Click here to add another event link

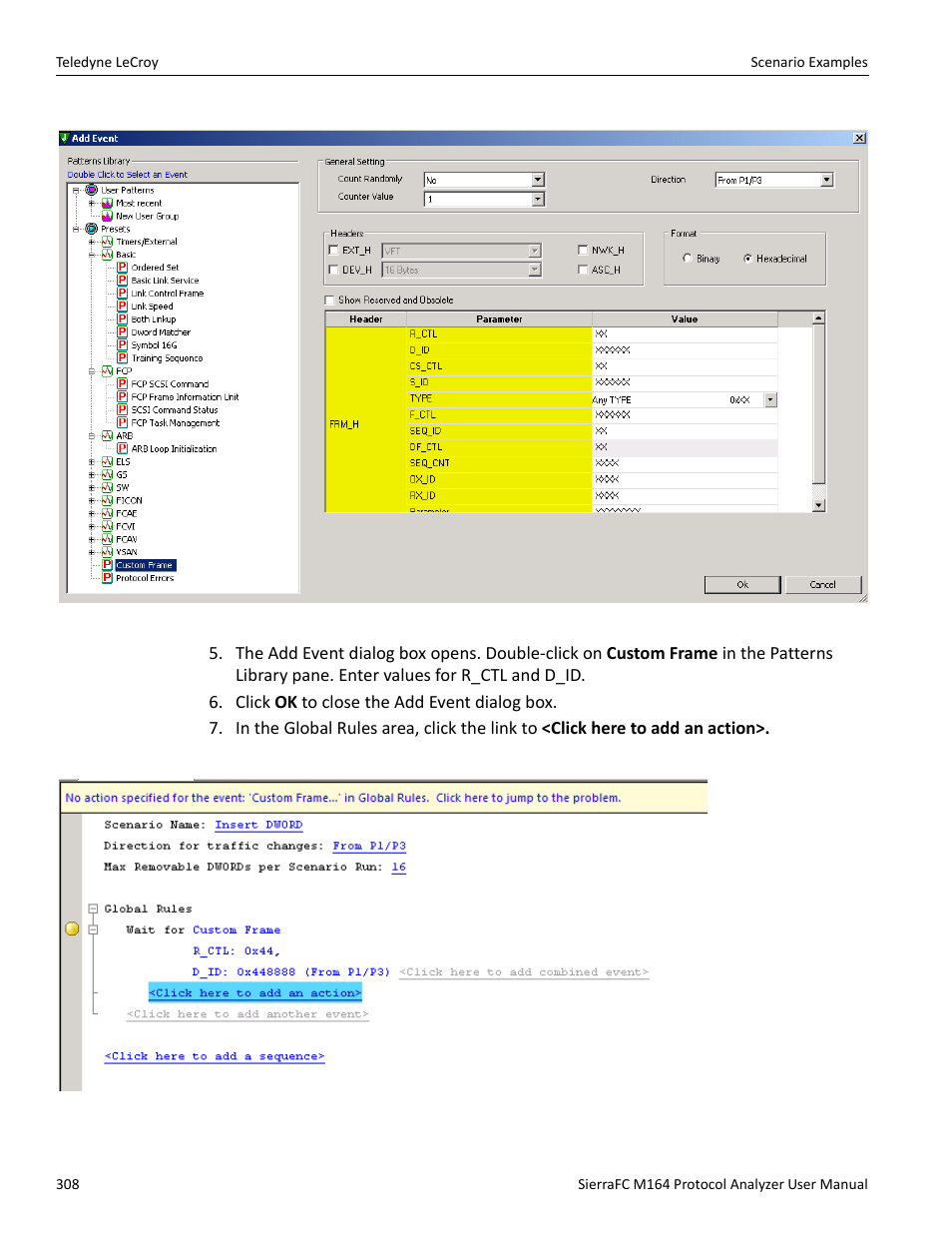pos(247,1014)
